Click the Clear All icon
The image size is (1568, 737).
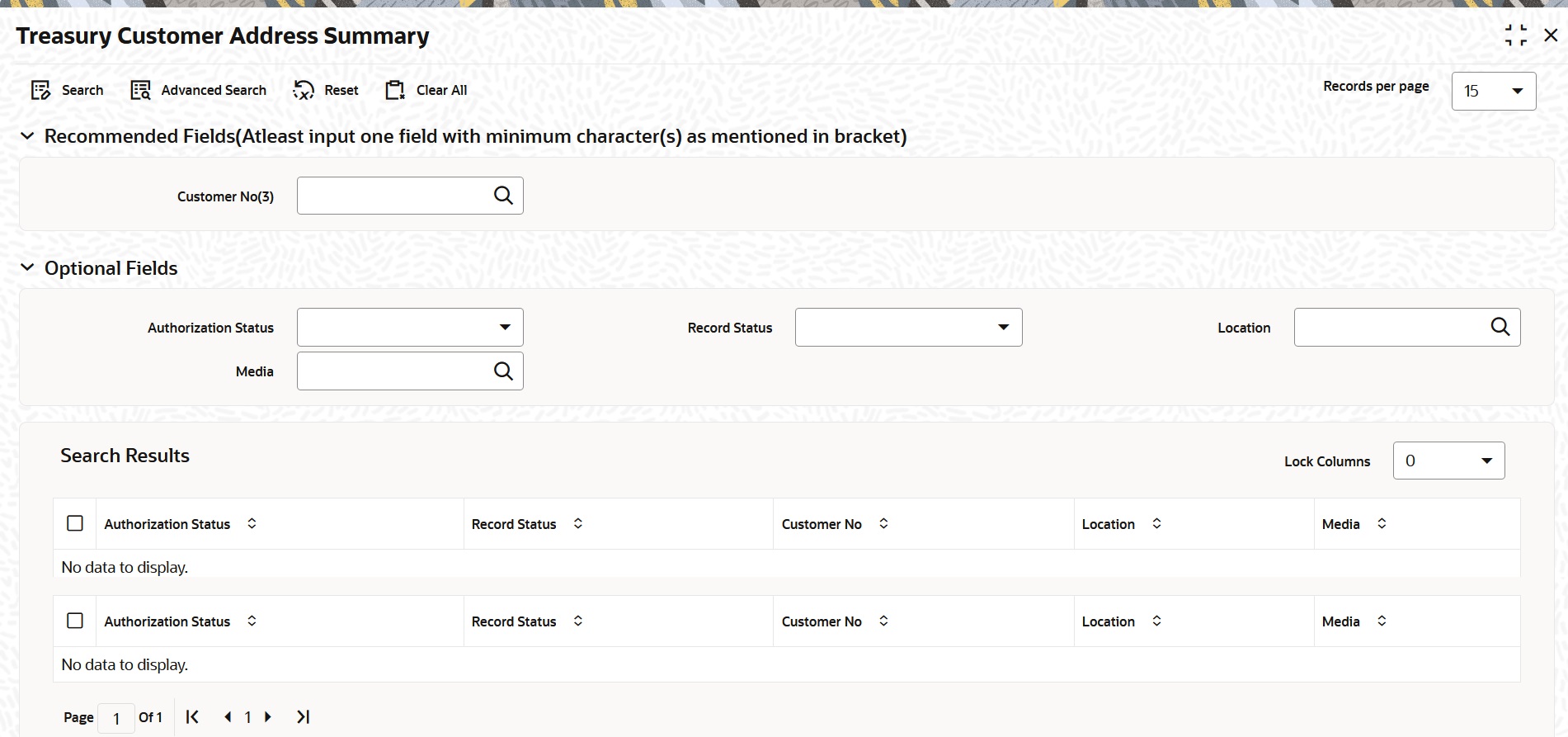tap(395, 90)
